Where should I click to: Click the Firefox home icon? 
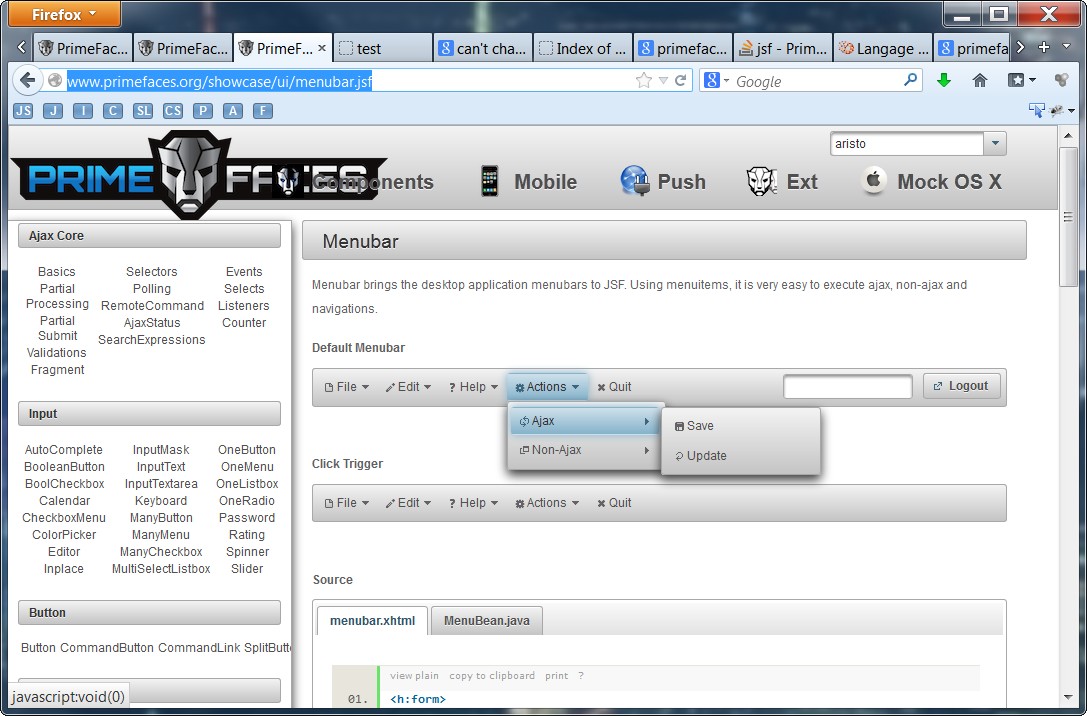pyautogui.click(x=979, y=80)
